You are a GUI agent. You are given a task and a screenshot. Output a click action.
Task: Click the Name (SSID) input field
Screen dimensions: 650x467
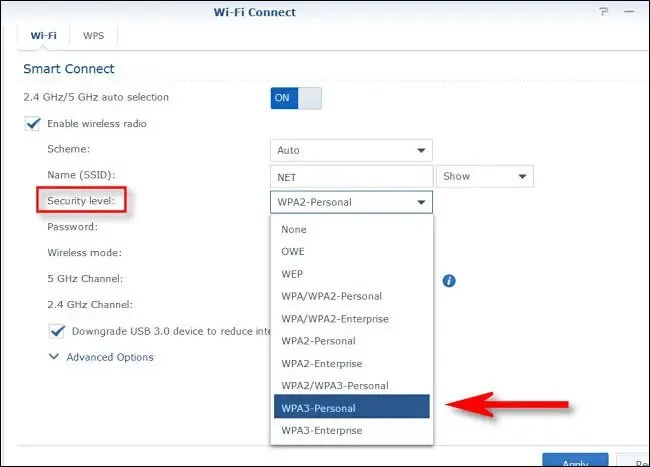(x=351, y=176)
